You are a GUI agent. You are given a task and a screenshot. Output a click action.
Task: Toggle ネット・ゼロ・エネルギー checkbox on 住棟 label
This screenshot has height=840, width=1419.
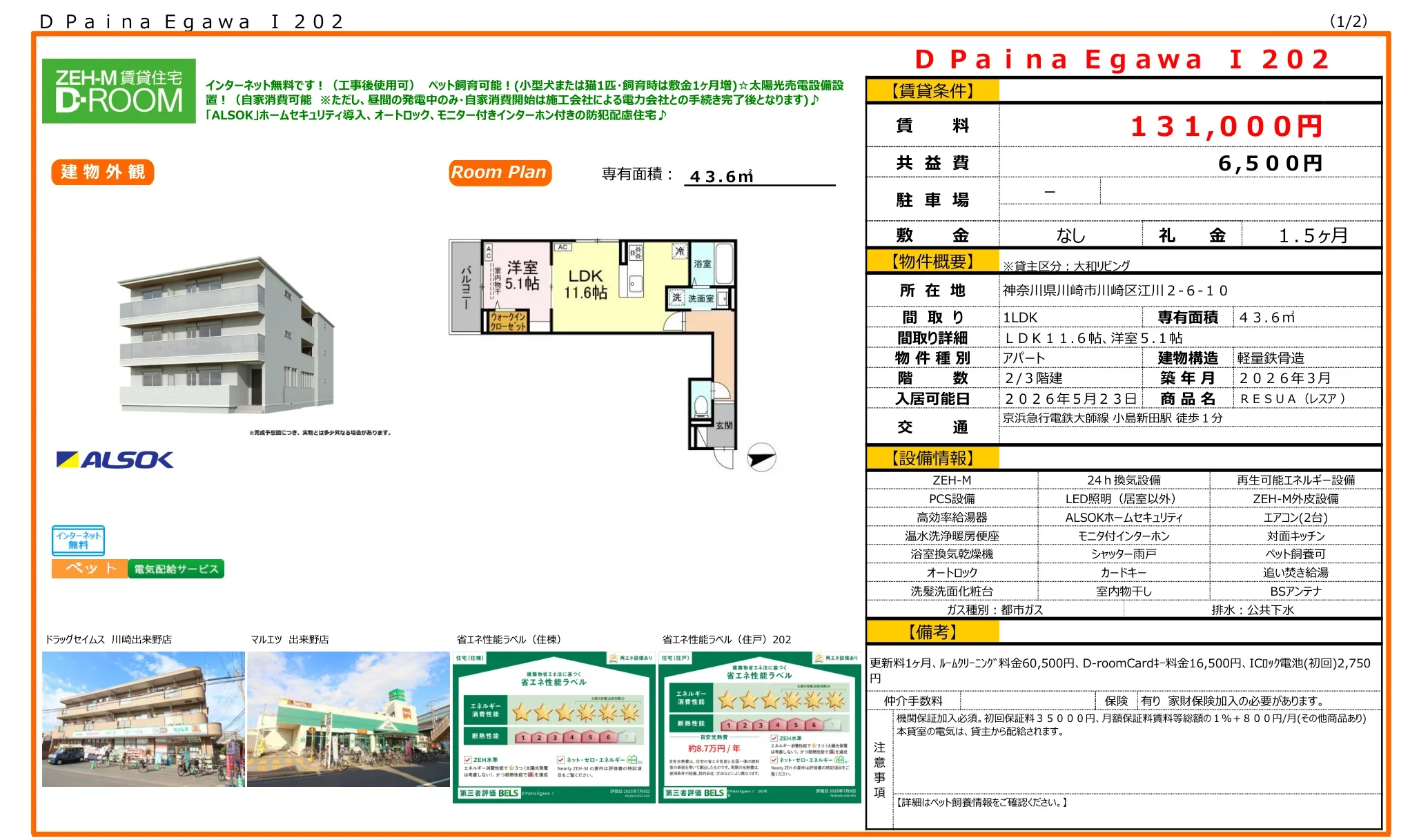click(x=560, y=760)
